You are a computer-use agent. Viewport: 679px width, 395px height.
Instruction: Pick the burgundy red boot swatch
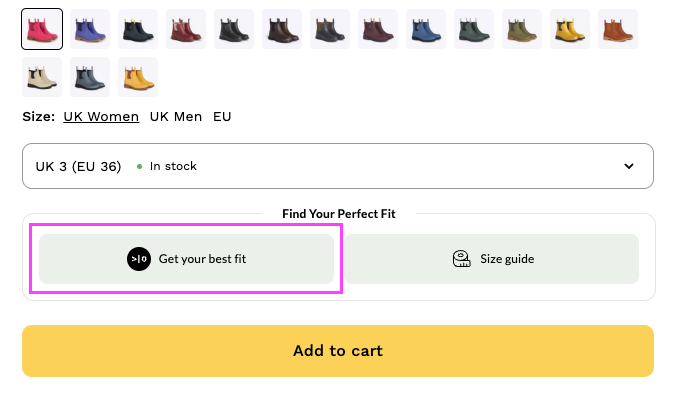point(186,29)
